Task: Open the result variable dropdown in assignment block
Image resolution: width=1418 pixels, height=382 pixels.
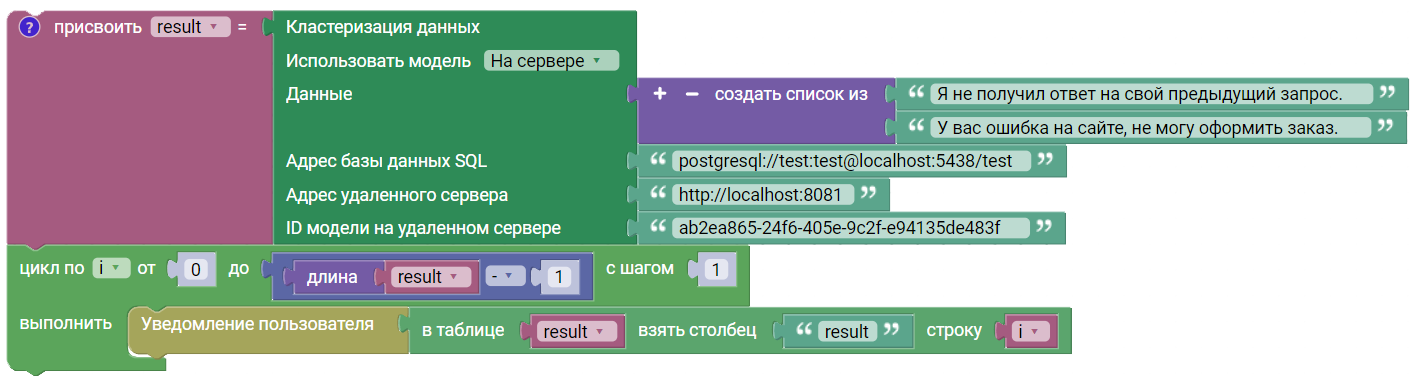Action: [x=190, y=28]
